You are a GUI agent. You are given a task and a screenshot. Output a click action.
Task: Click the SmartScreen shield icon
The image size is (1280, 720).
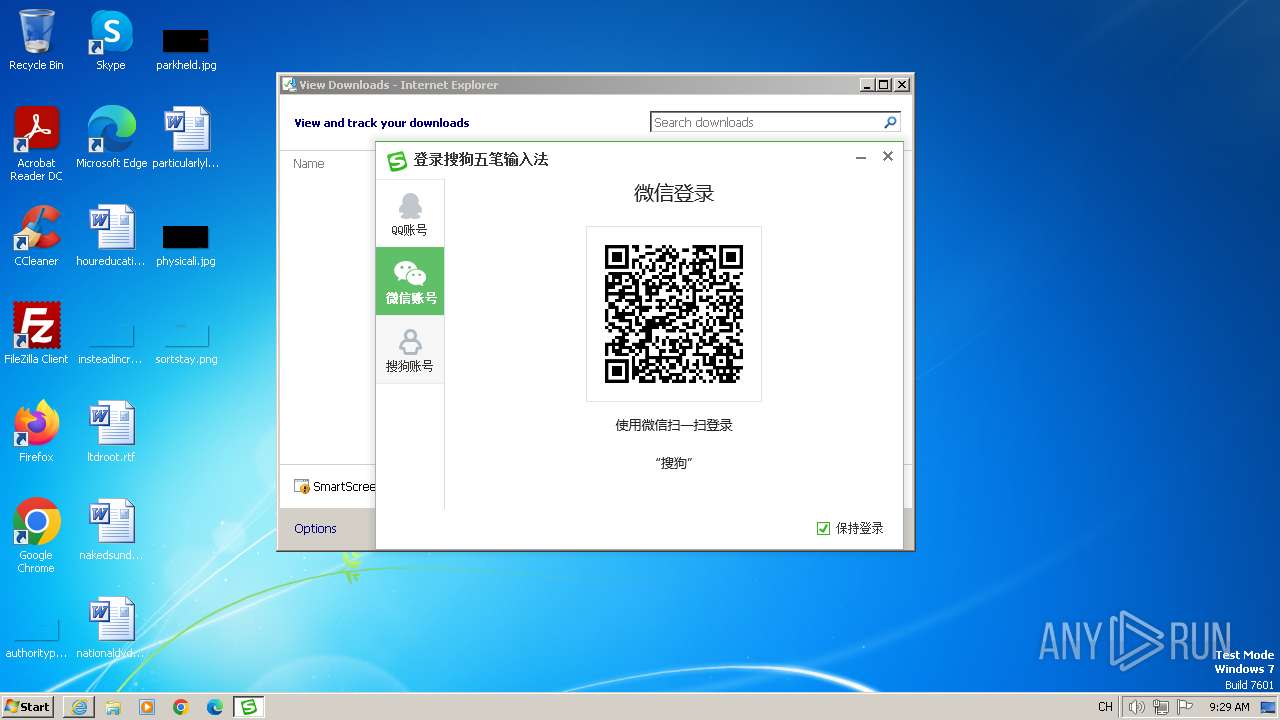[302, 487]
